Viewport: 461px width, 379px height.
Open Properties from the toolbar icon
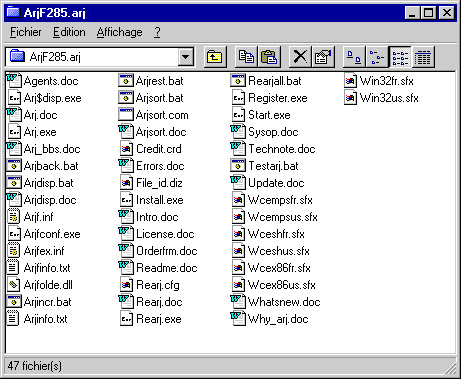point(323,57)
